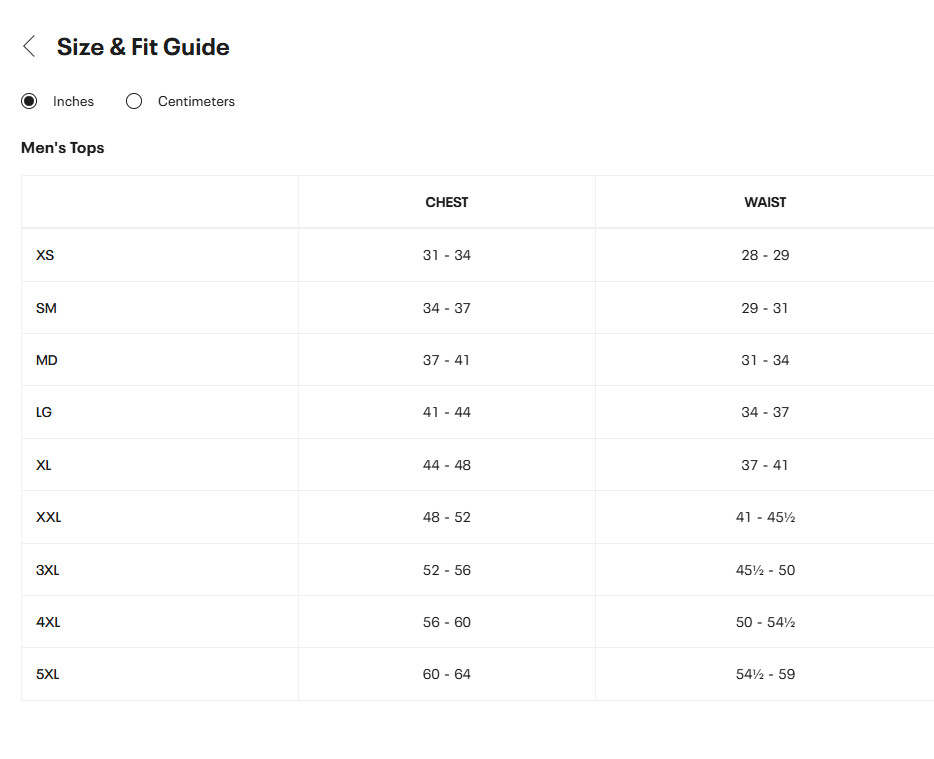The width and height of the screenshot is (934, 759).
Task: Click the Centimeters label text
Action: (x=196, y=102)
